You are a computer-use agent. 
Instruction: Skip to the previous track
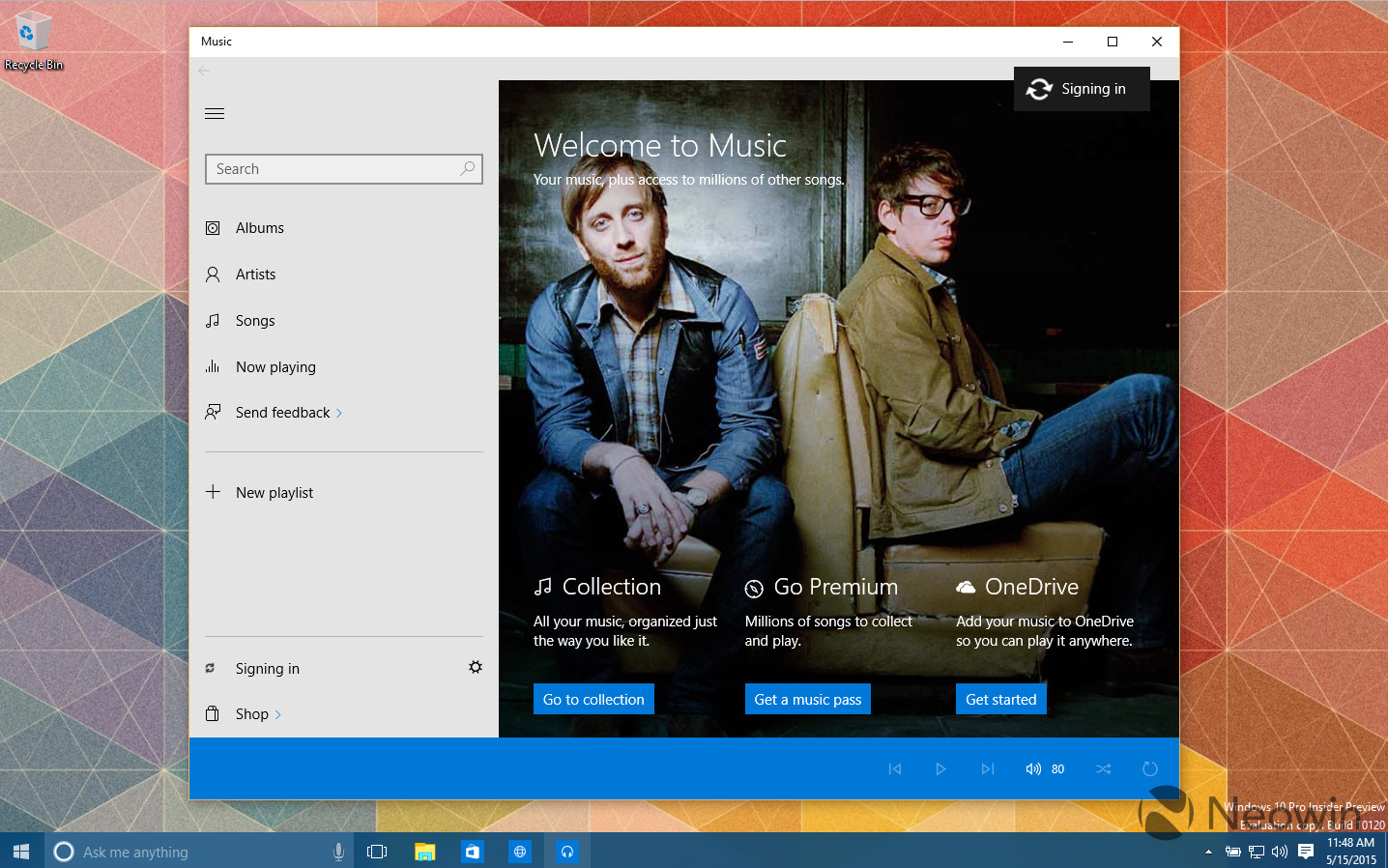point(895,769)
